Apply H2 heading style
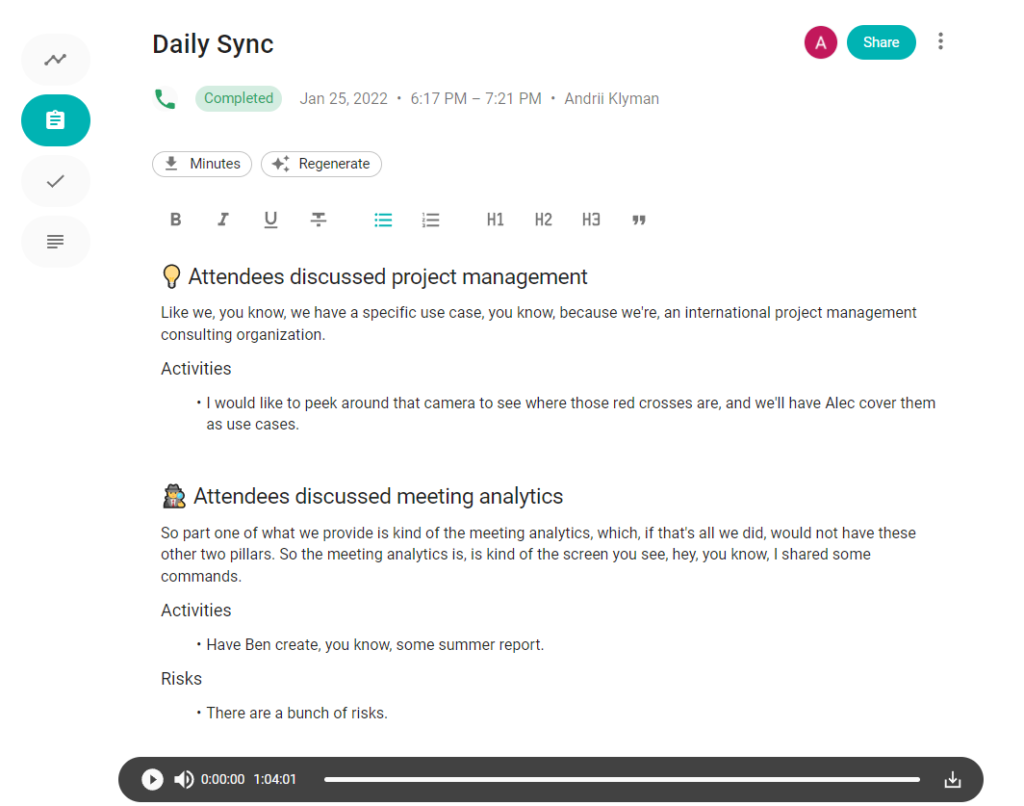The height and width of the screenshot is (806, 1024). 543,219
